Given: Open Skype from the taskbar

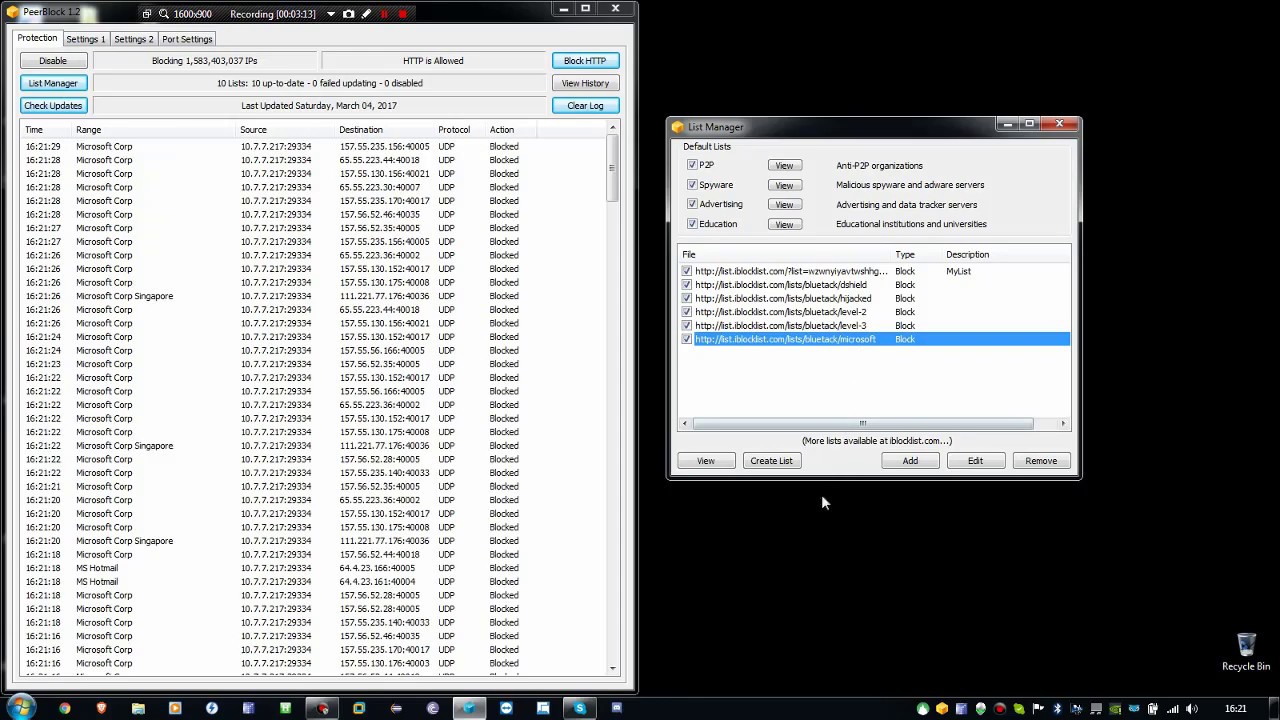Looking at the screenshot, I should pos(580,708).
